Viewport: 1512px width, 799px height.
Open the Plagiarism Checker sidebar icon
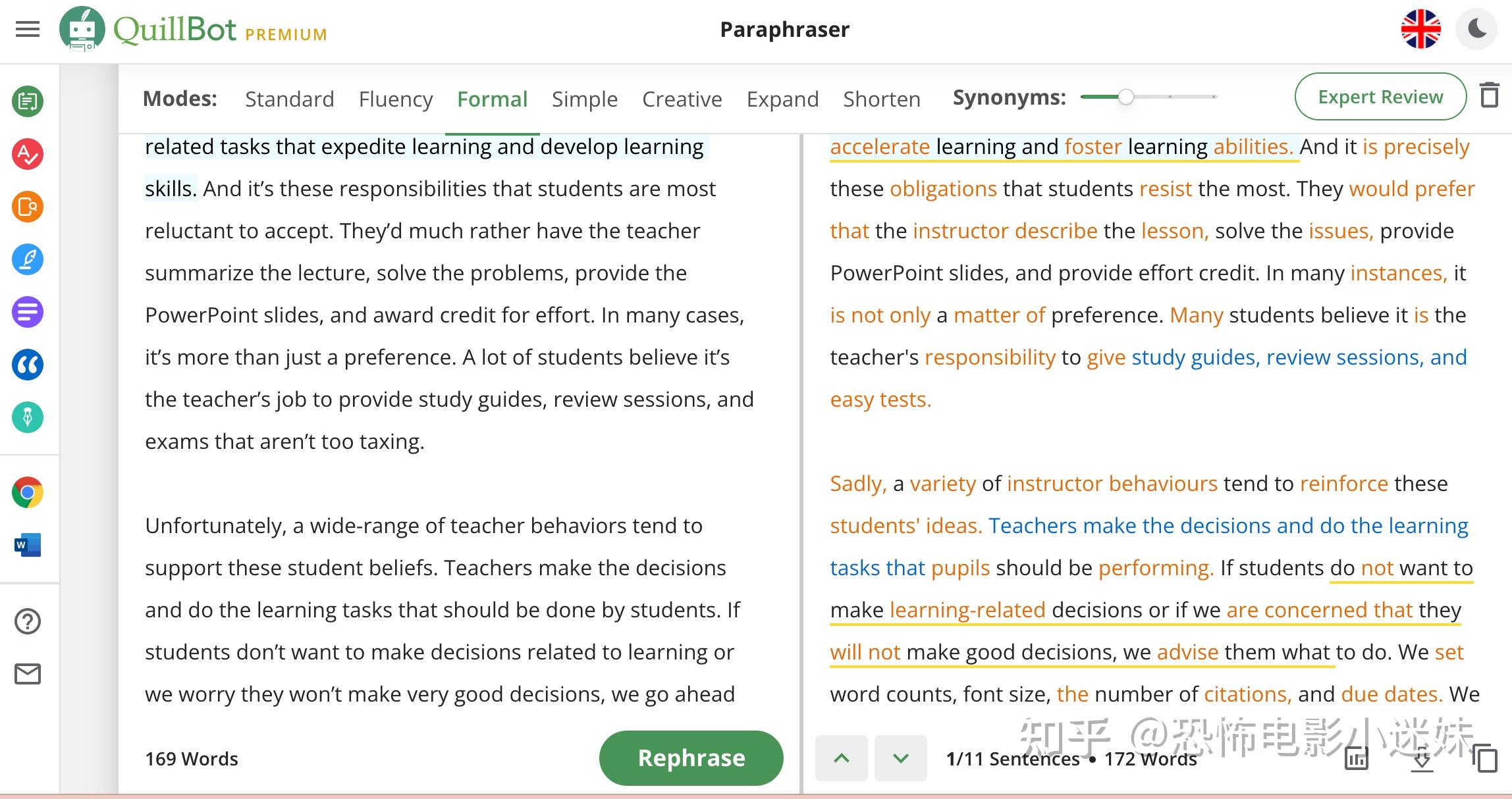[x=28, y=207]
